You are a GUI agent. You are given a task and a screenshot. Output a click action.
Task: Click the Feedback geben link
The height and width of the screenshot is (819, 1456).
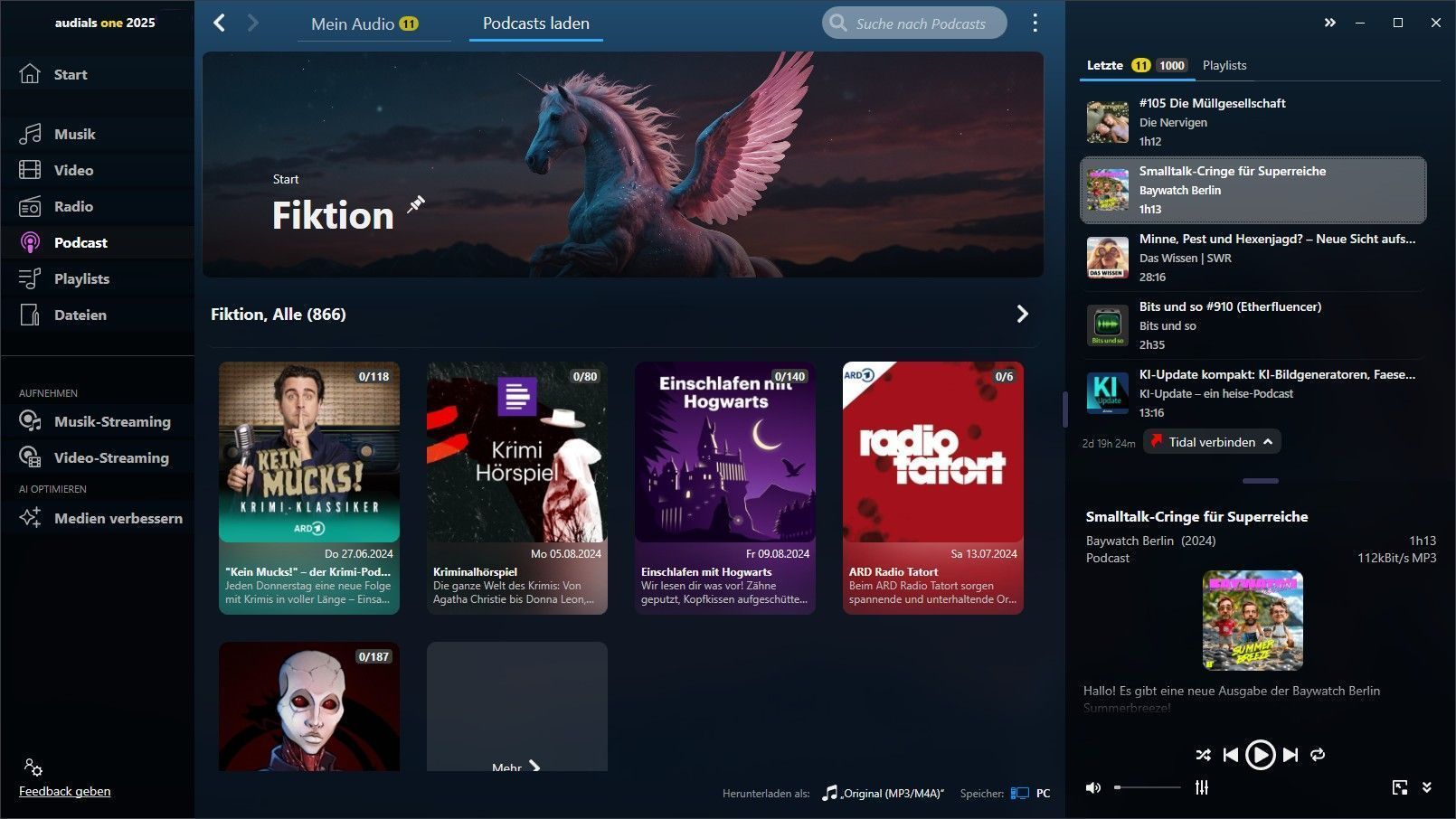pos(65,791)
